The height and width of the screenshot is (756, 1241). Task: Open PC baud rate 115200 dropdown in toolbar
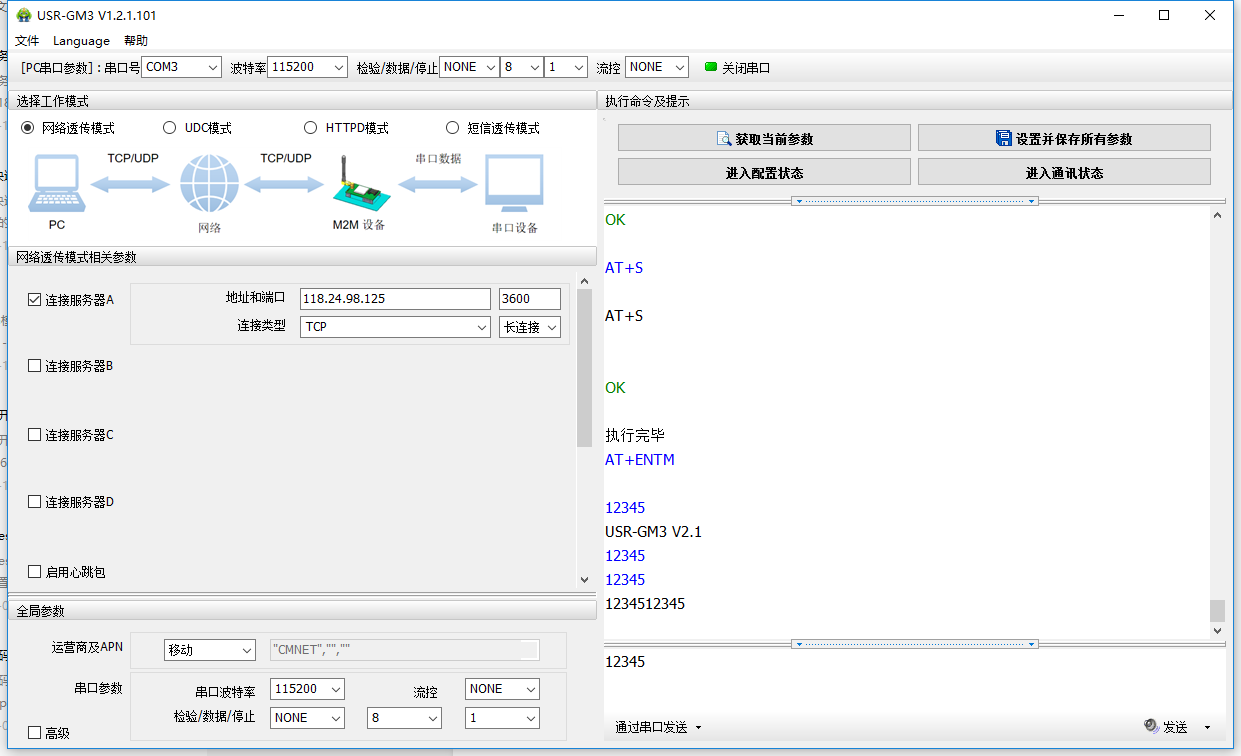[x=307, y=67]
